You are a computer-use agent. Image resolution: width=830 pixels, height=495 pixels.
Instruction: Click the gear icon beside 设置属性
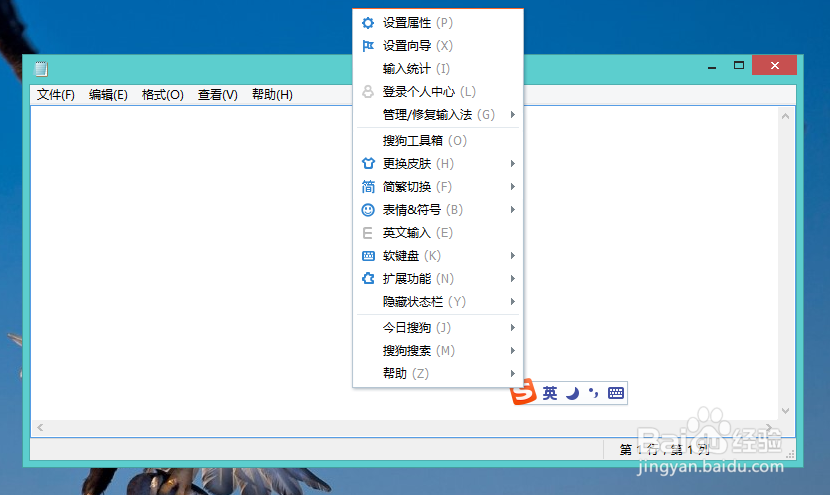point(368,23)
